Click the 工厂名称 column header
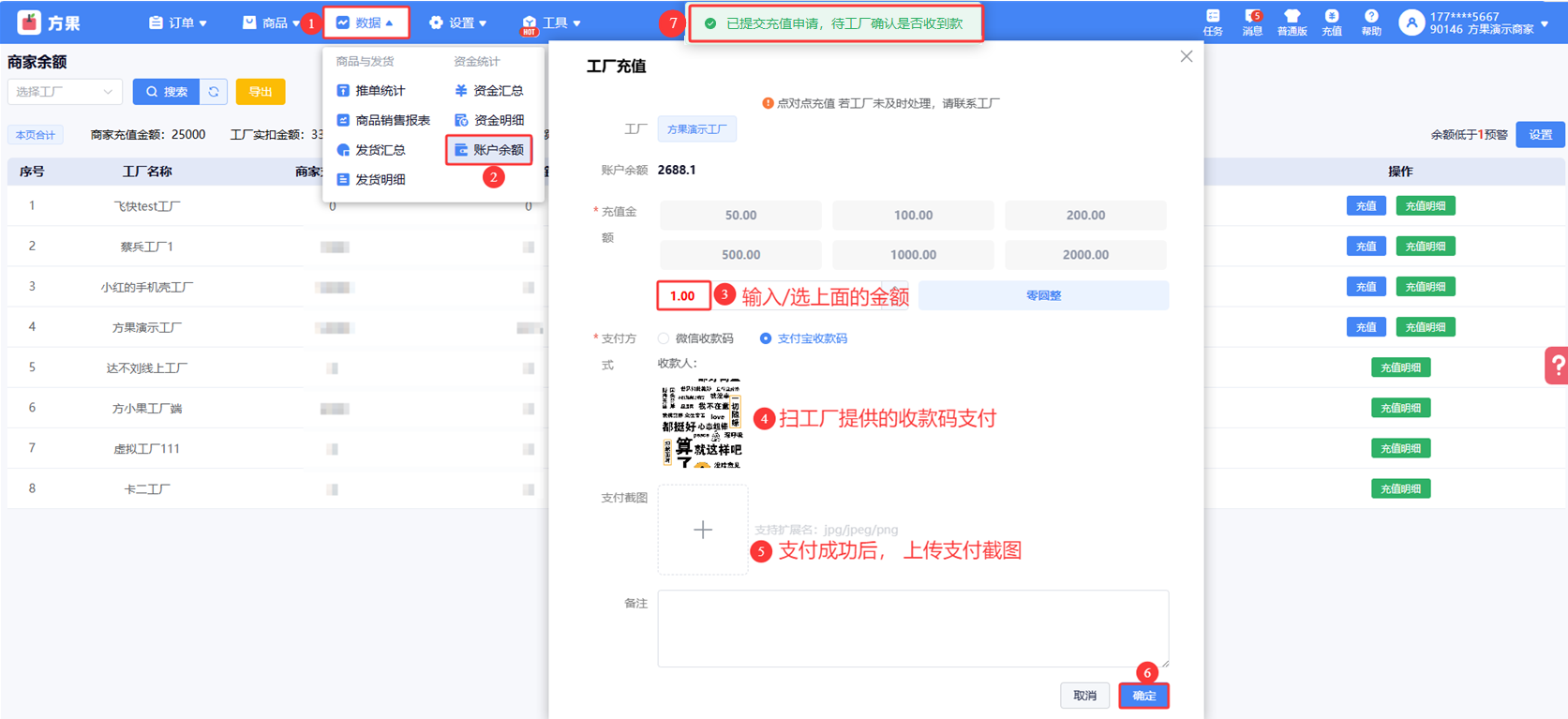Screen dimensions: 1568x719 [x=147, y=172]
